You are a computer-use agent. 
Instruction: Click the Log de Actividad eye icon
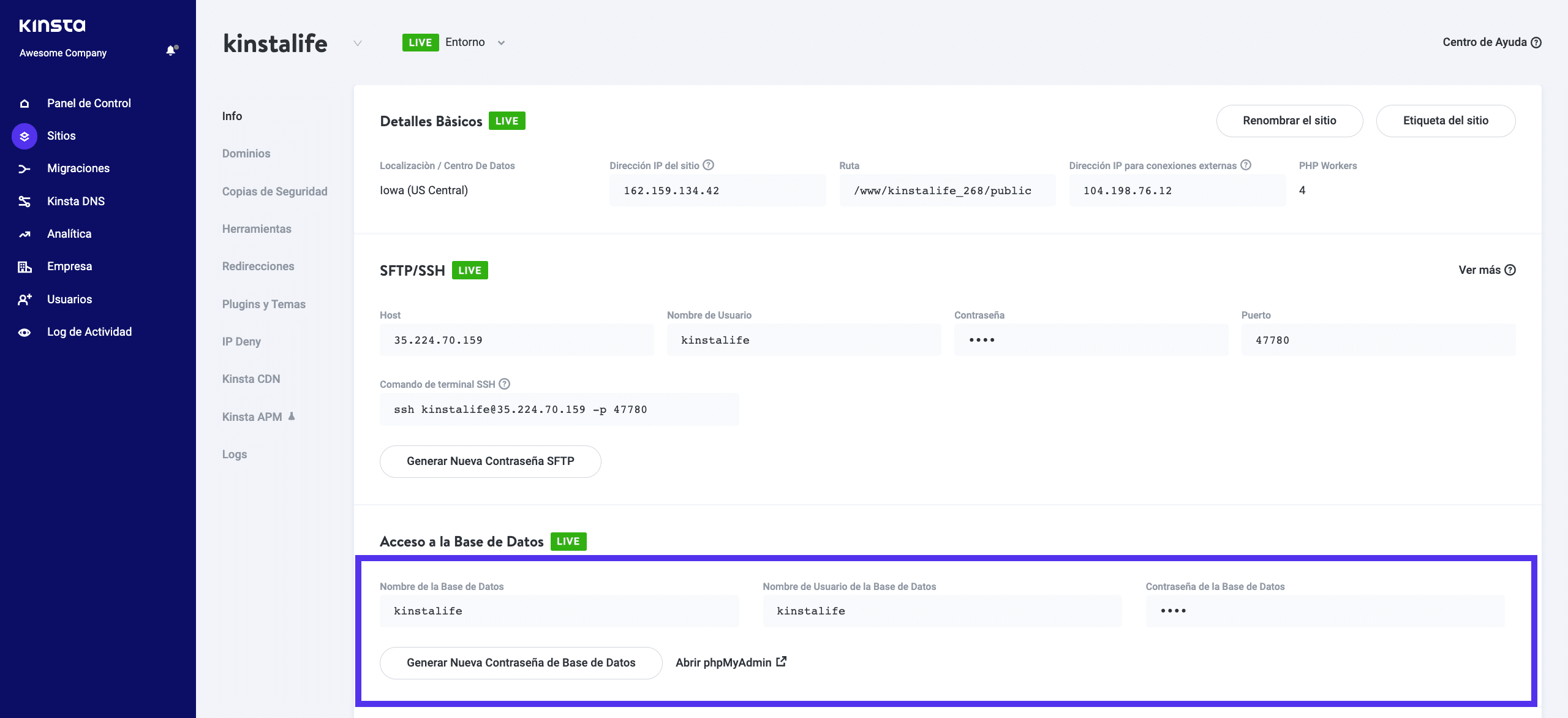(24, 332)
